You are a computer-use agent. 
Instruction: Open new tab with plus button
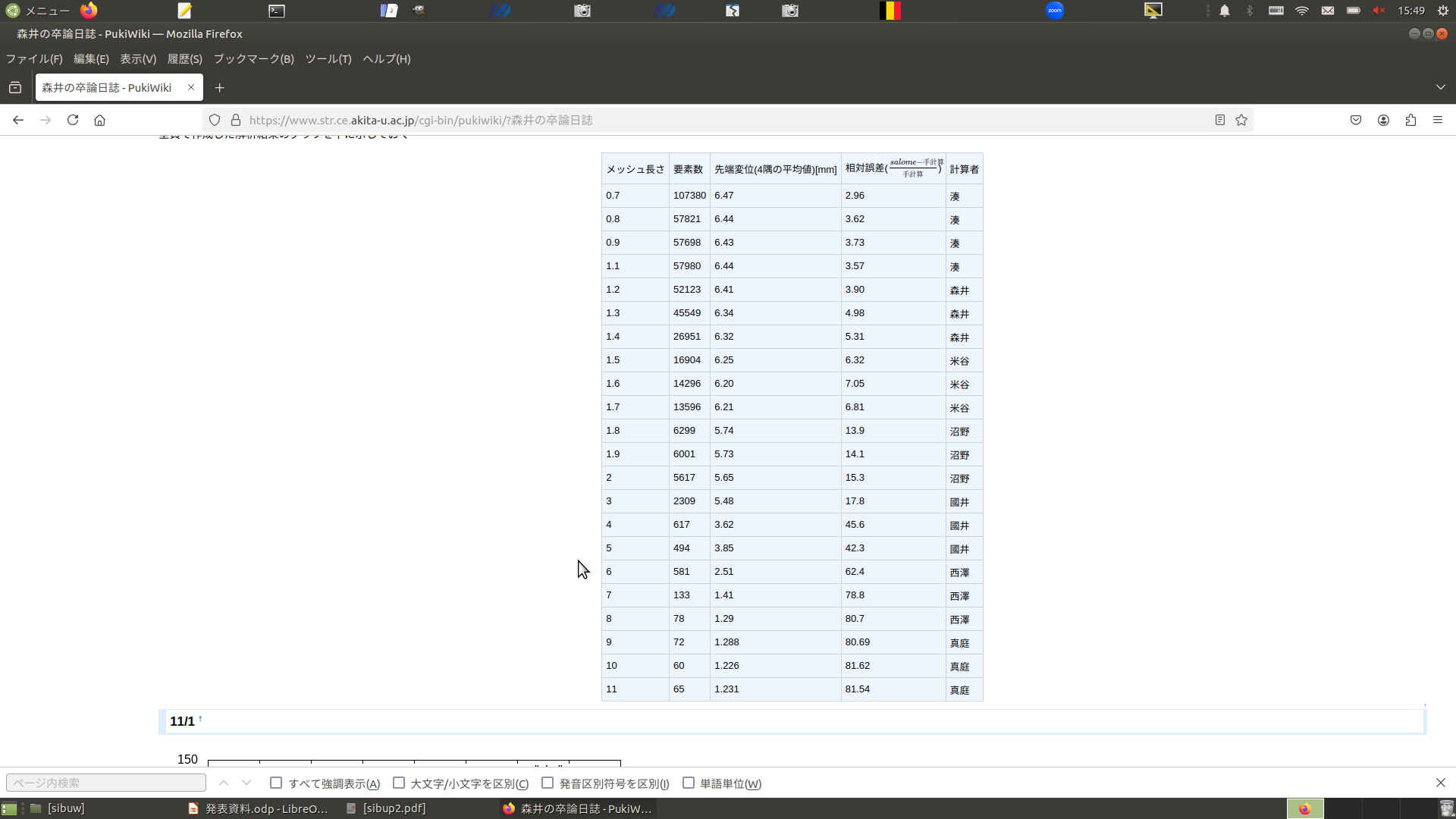219,88
